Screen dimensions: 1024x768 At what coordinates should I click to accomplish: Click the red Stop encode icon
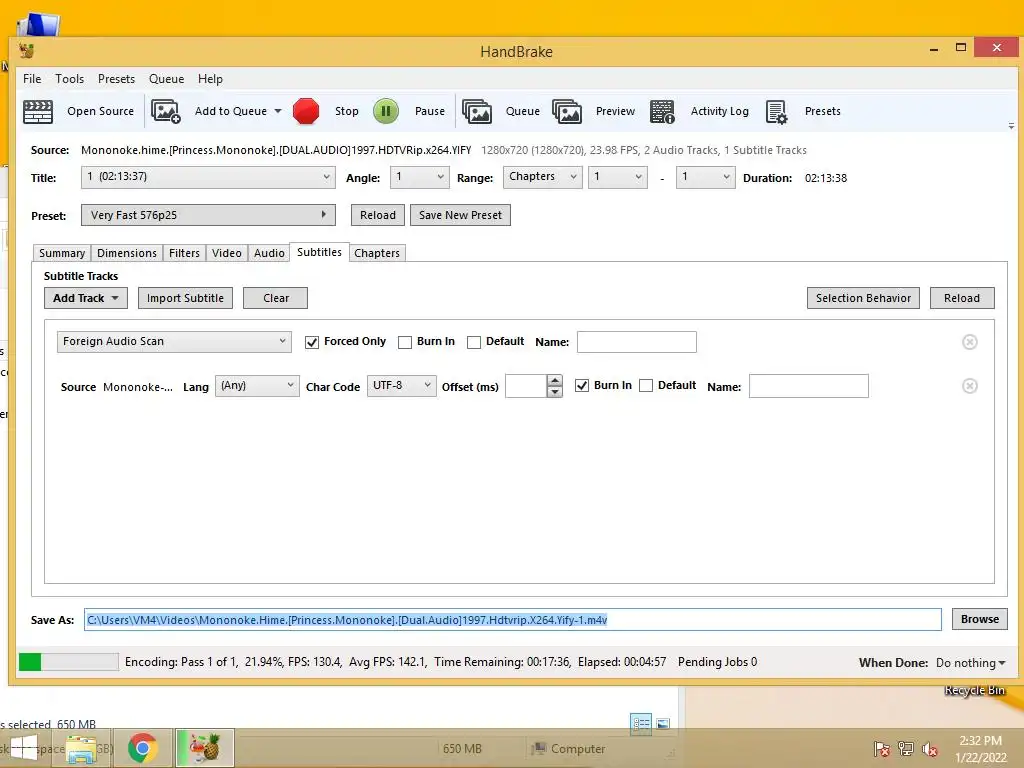click(306, 111)
